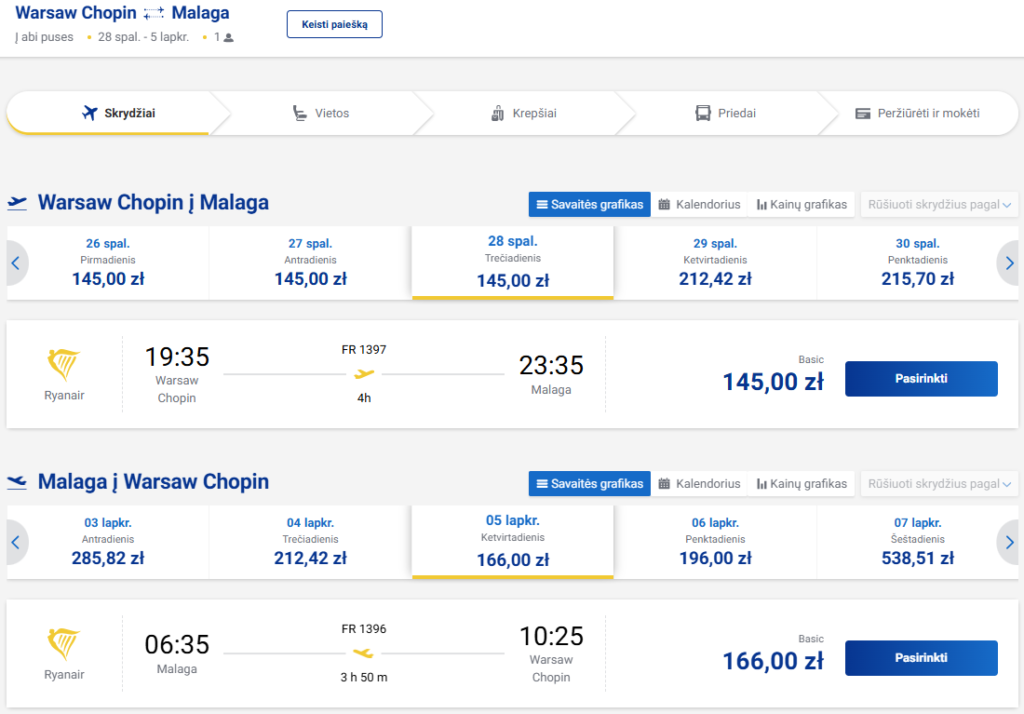Click the airplane icon in Skrydžiai tab
The height and width of the screenshot is (714, 1024).
pos(89,113)
